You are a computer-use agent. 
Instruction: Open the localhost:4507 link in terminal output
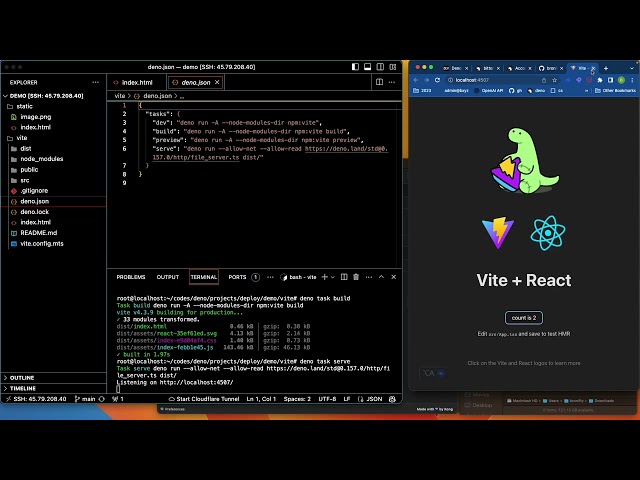pos(196,383)
